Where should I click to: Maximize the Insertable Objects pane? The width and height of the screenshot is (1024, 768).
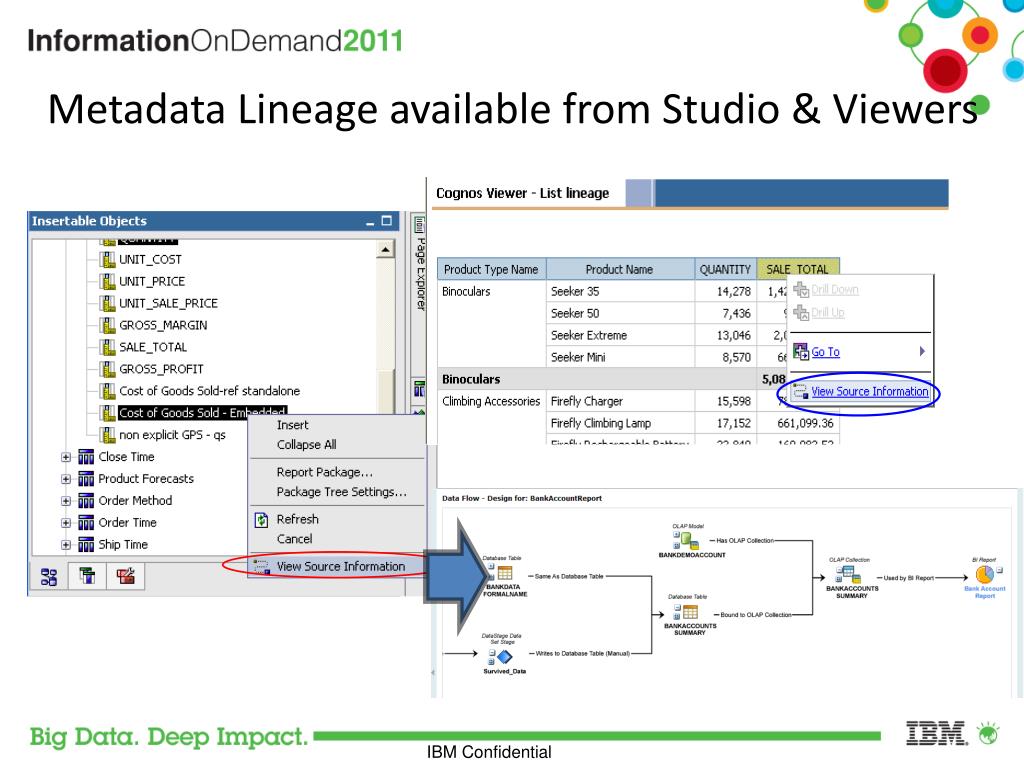(387, 221)
